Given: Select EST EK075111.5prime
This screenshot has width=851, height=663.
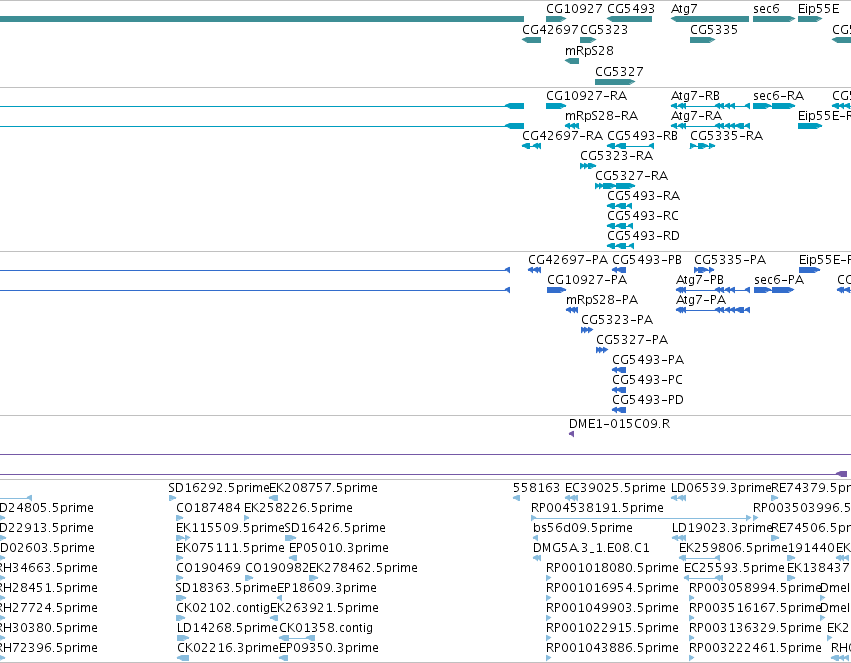Looking at the screenshot, I should (x=230, y=549).
